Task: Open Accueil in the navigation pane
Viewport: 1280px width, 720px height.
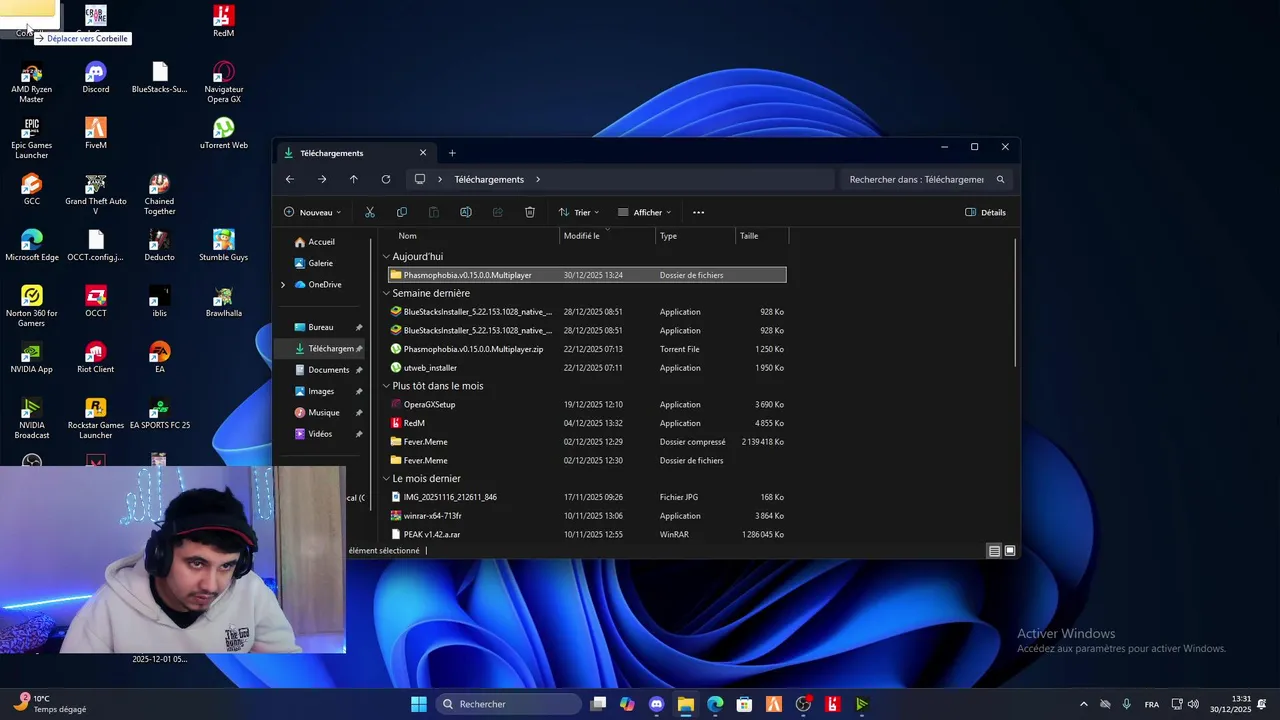Action: (321, 242)
